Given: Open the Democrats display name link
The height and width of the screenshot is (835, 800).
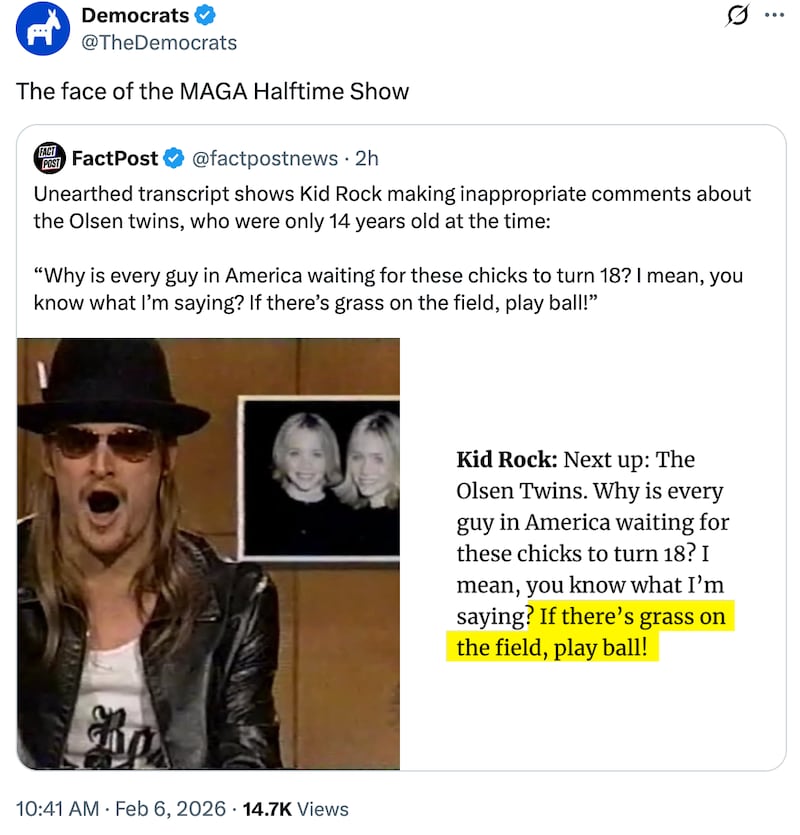Looking at the screenshot, I should coord(135,16).
